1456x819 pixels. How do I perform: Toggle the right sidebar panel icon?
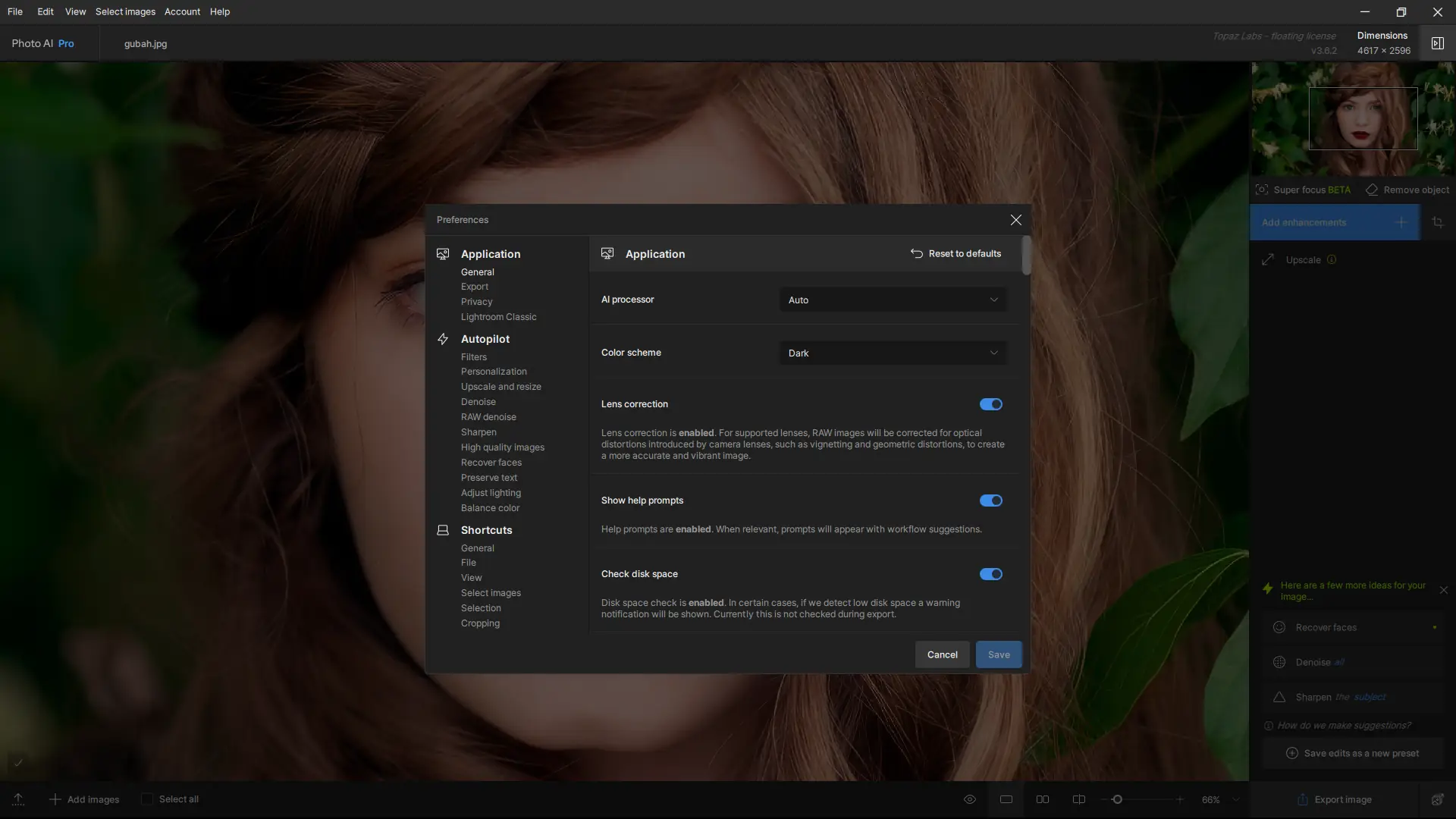(x=1437, y=43)
